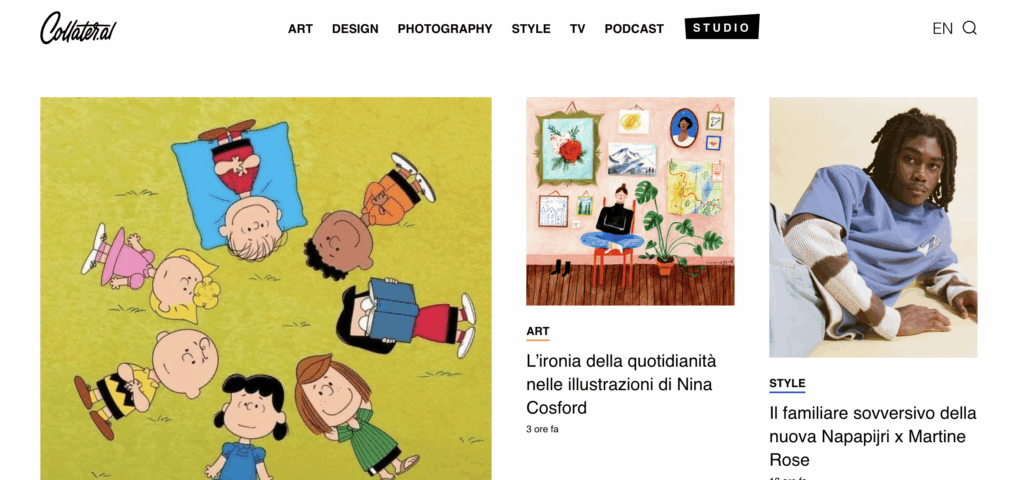Screen dimensions: 1024x480
Task: Go home via the Collateral logo
Action: (x=78, y=28)
